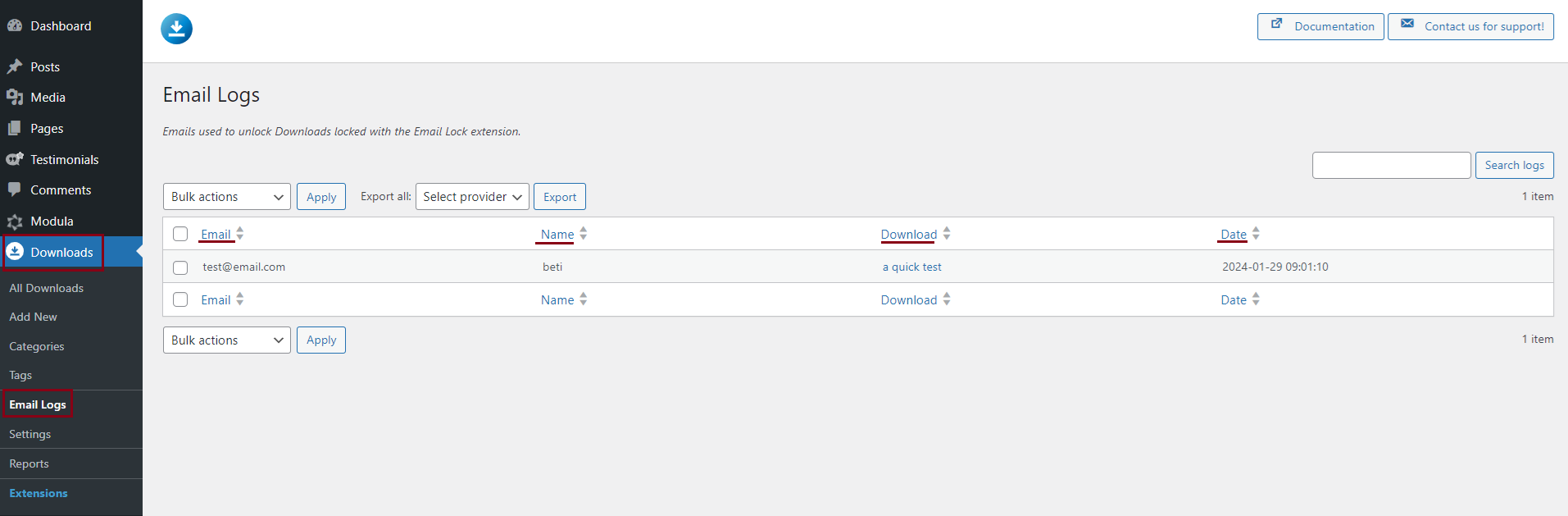Open the bottom Bulk actions dropdown
Screen dimensions: 1568x516
226,340
